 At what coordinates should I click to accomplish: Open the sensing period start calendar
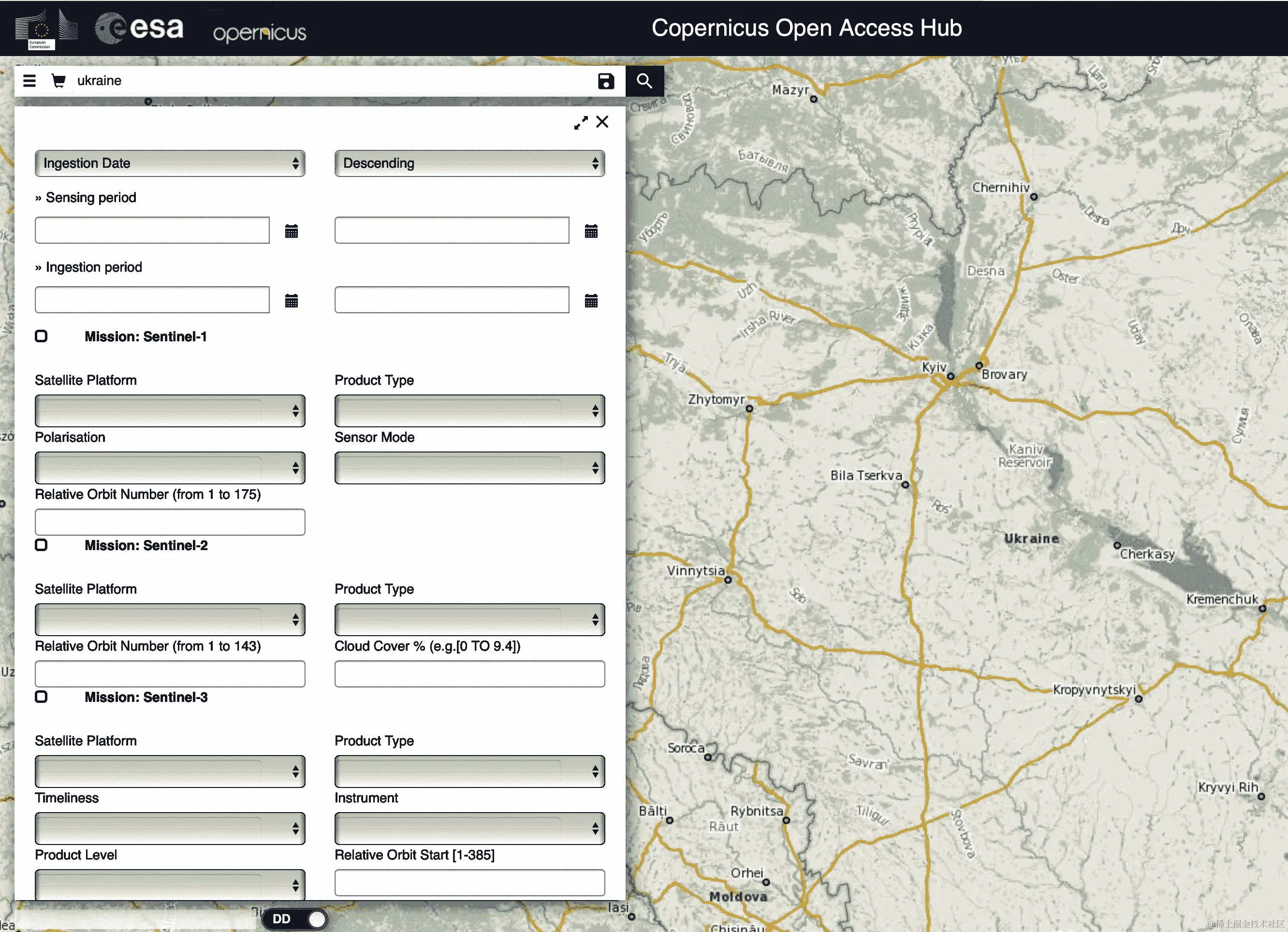coord(292,231)
